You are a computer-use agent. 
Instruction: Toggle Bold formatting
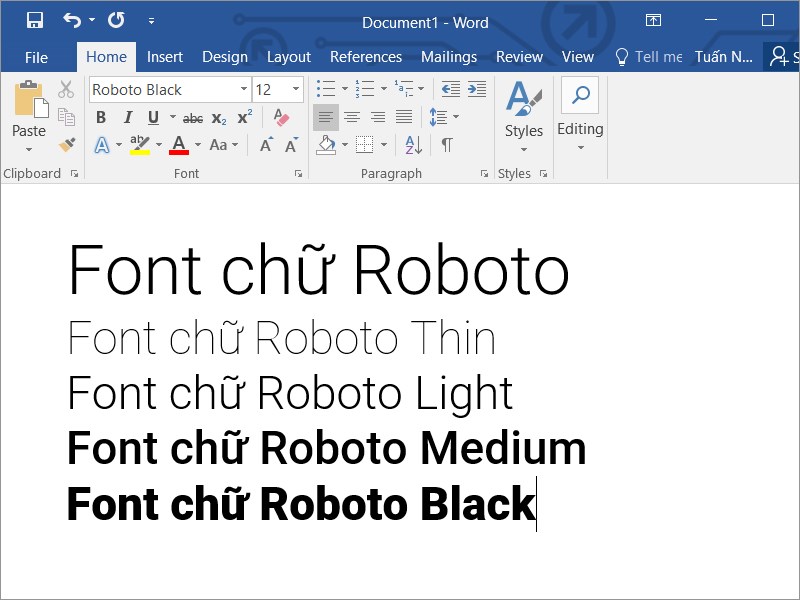[x=101, y=117]
